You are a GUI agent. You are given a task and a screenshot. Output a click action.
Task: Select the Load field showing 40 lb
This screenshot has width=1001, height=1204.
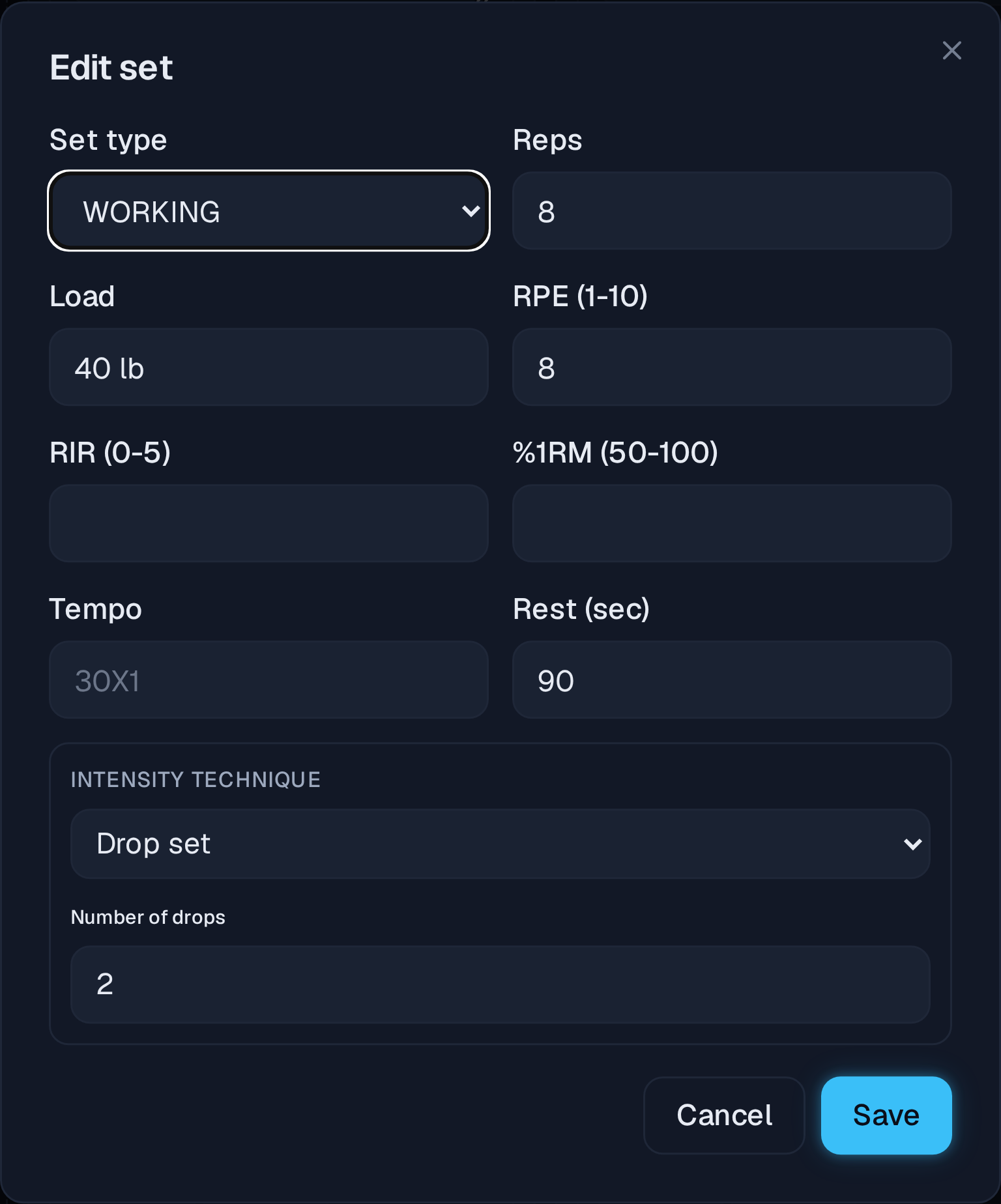point(268,367)
